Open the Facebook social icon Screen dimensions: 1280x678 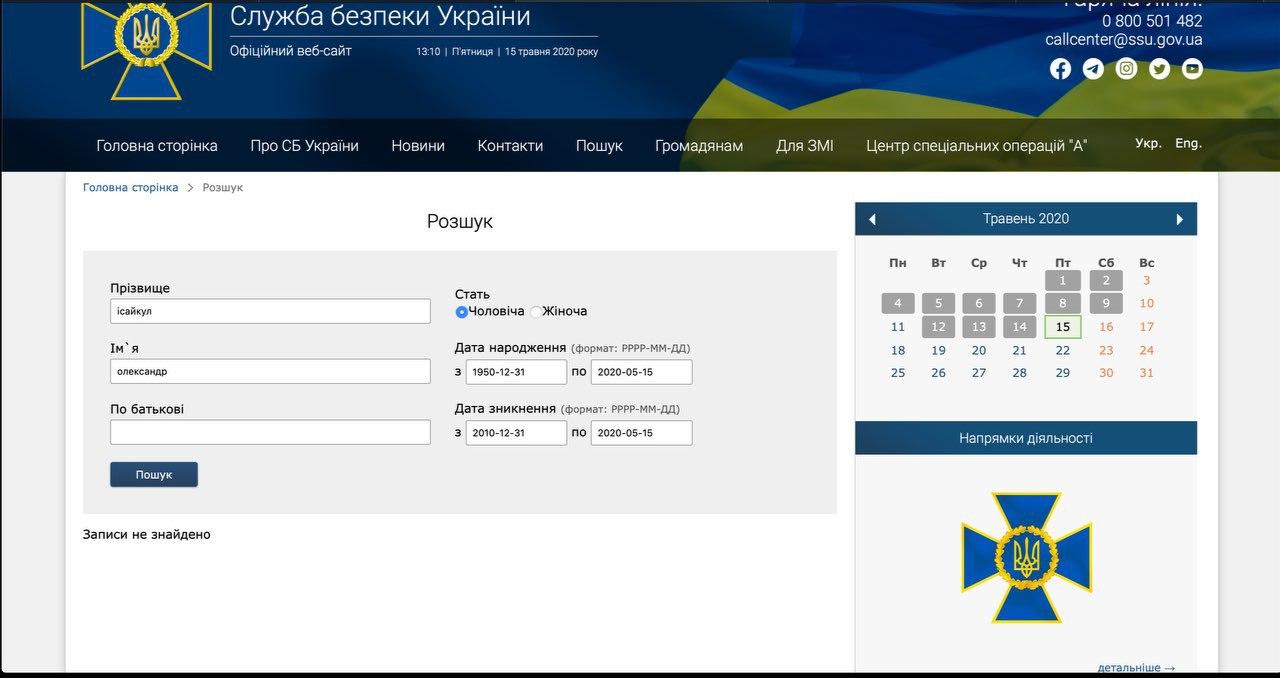(1060, 69)
